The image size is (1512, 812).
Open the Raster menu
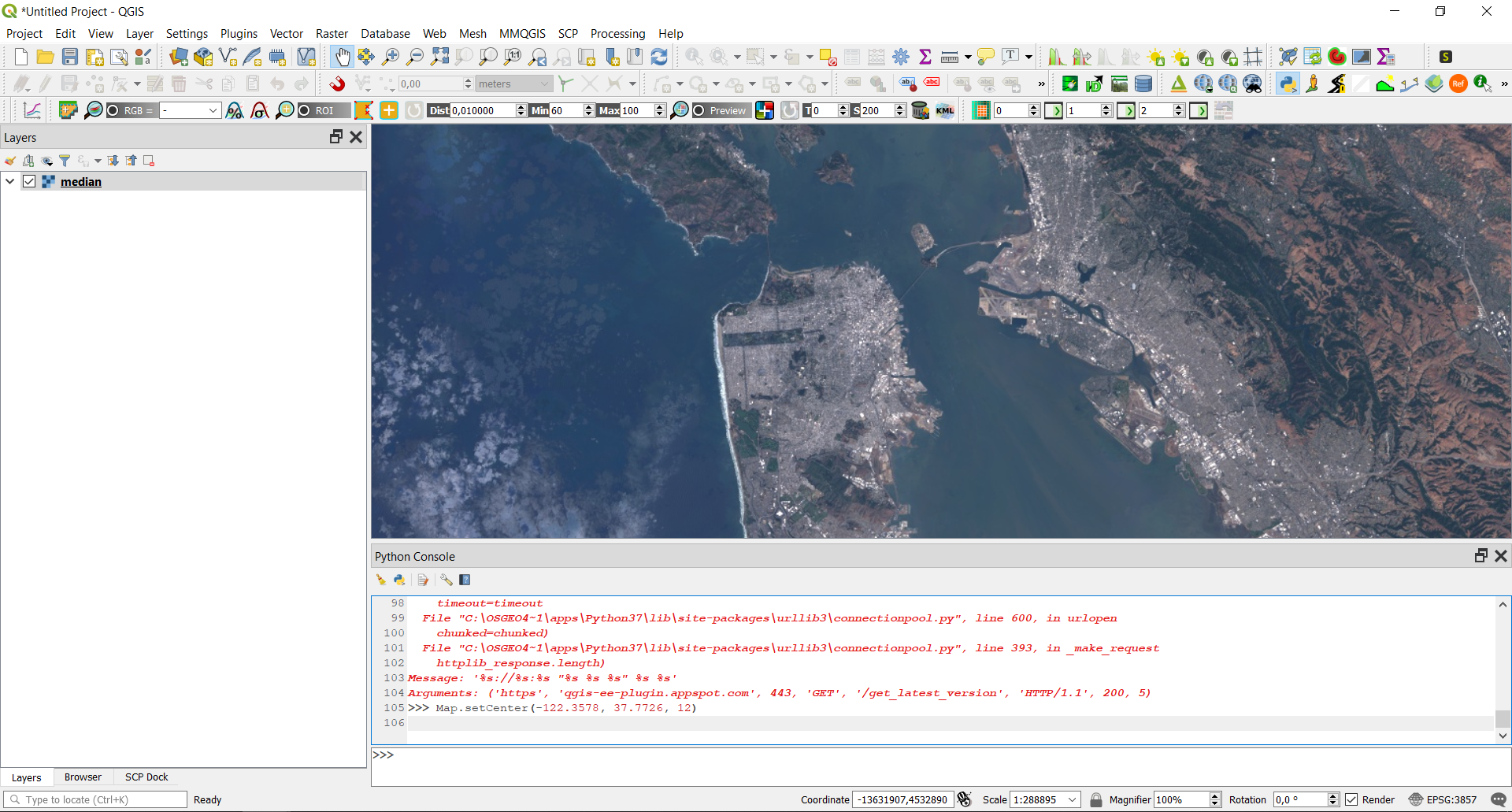(x=332, y=34)
